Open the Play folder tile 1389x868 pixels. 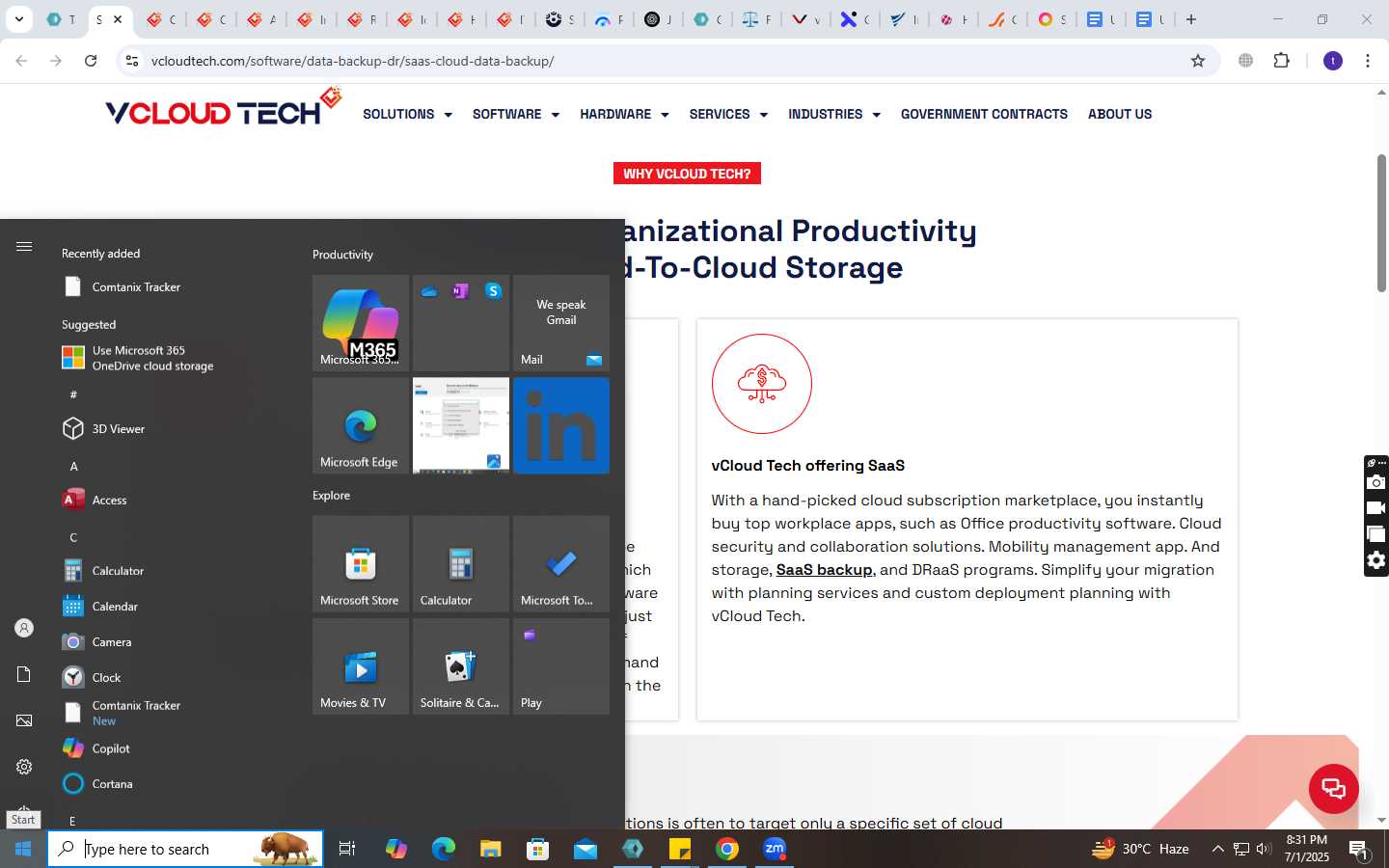[x=561, y=666]
